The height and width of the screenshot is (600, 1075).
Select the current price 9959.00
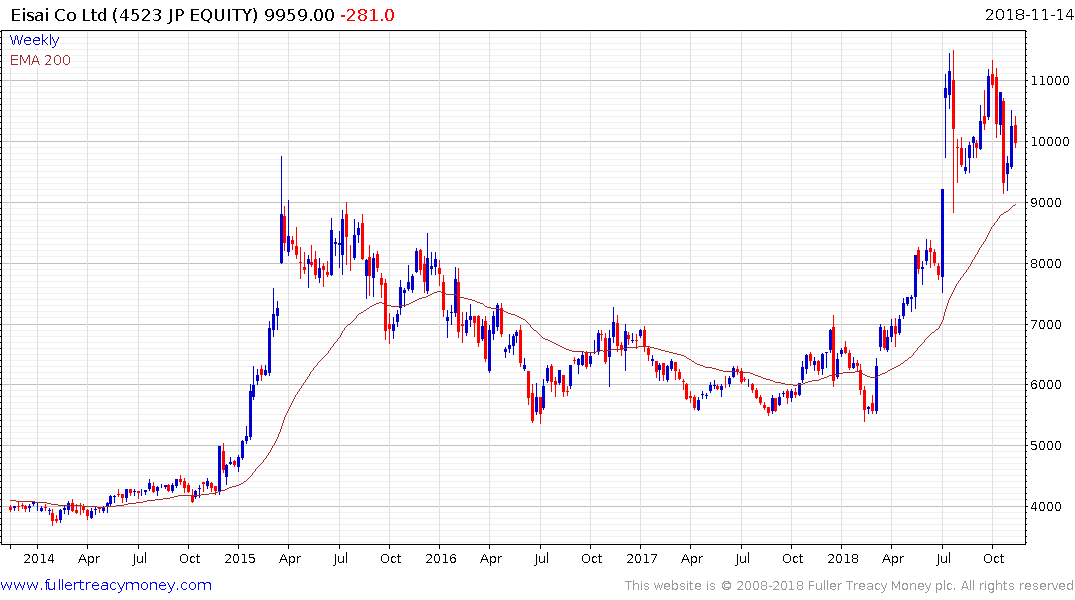300,15
